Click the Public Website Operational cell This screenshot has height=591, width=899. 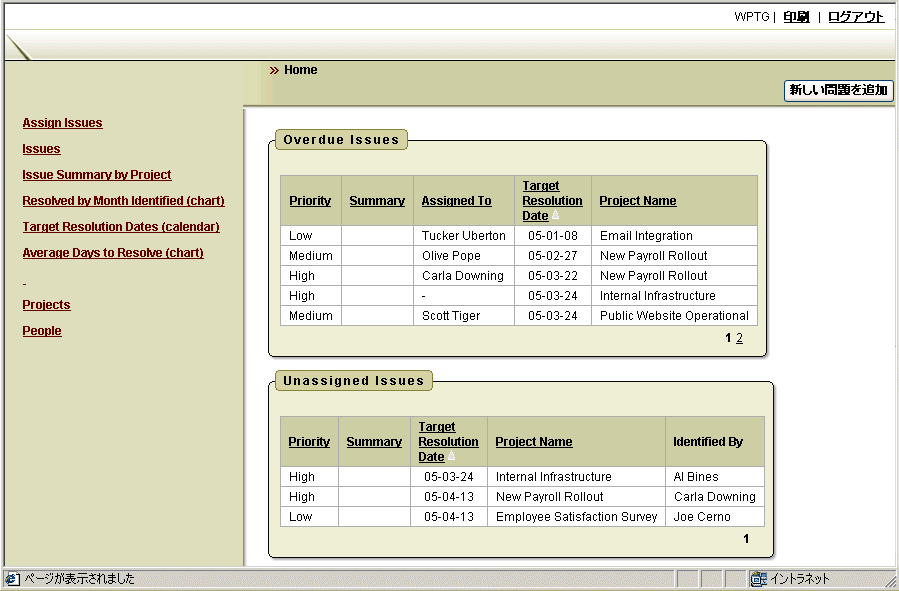point(674,316)
